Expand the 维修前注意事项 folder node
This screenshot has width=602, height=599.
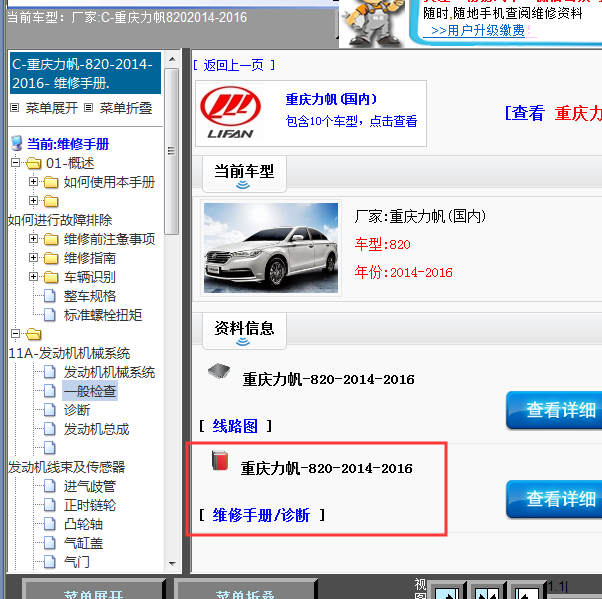coord(33,239)
